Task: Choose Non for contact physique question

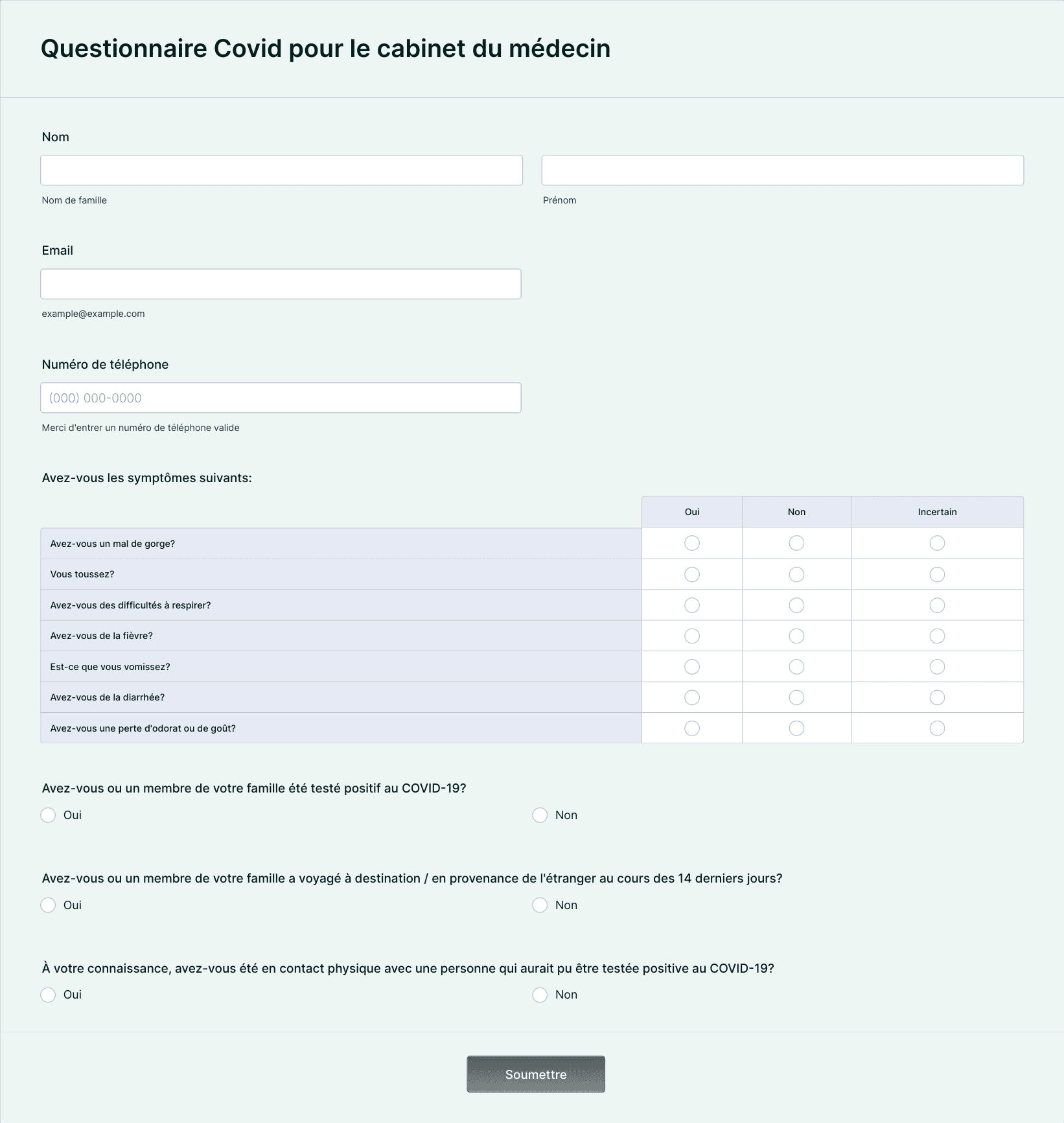Action: click(540, 995)
